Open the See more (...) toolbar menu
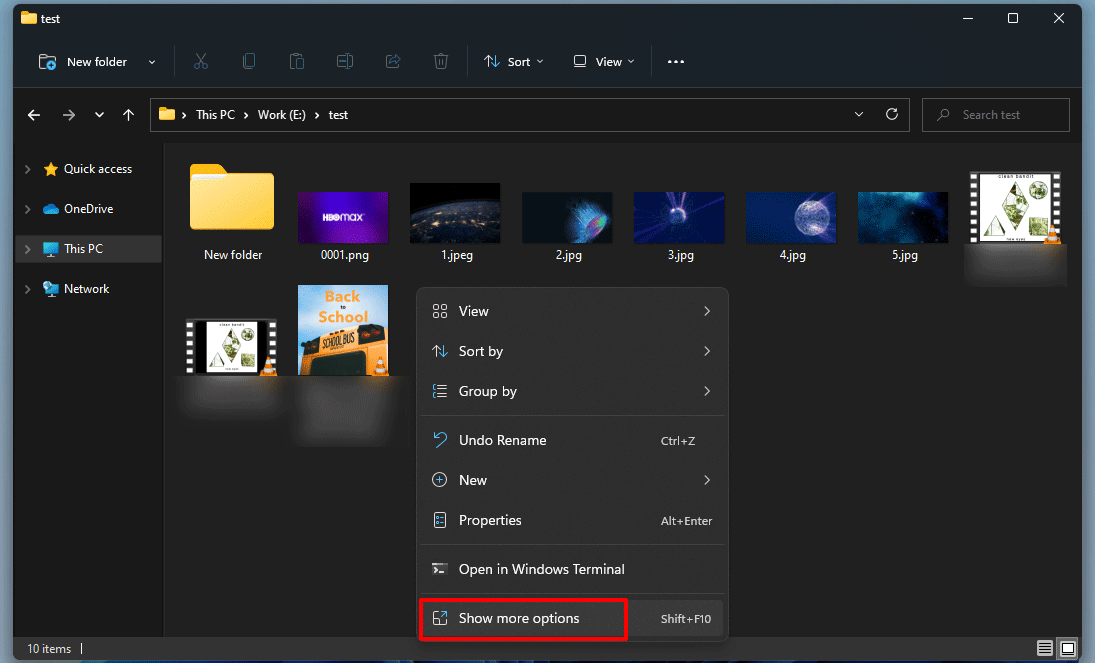Viewport: 1095px width, 663px height. (675, 61)
